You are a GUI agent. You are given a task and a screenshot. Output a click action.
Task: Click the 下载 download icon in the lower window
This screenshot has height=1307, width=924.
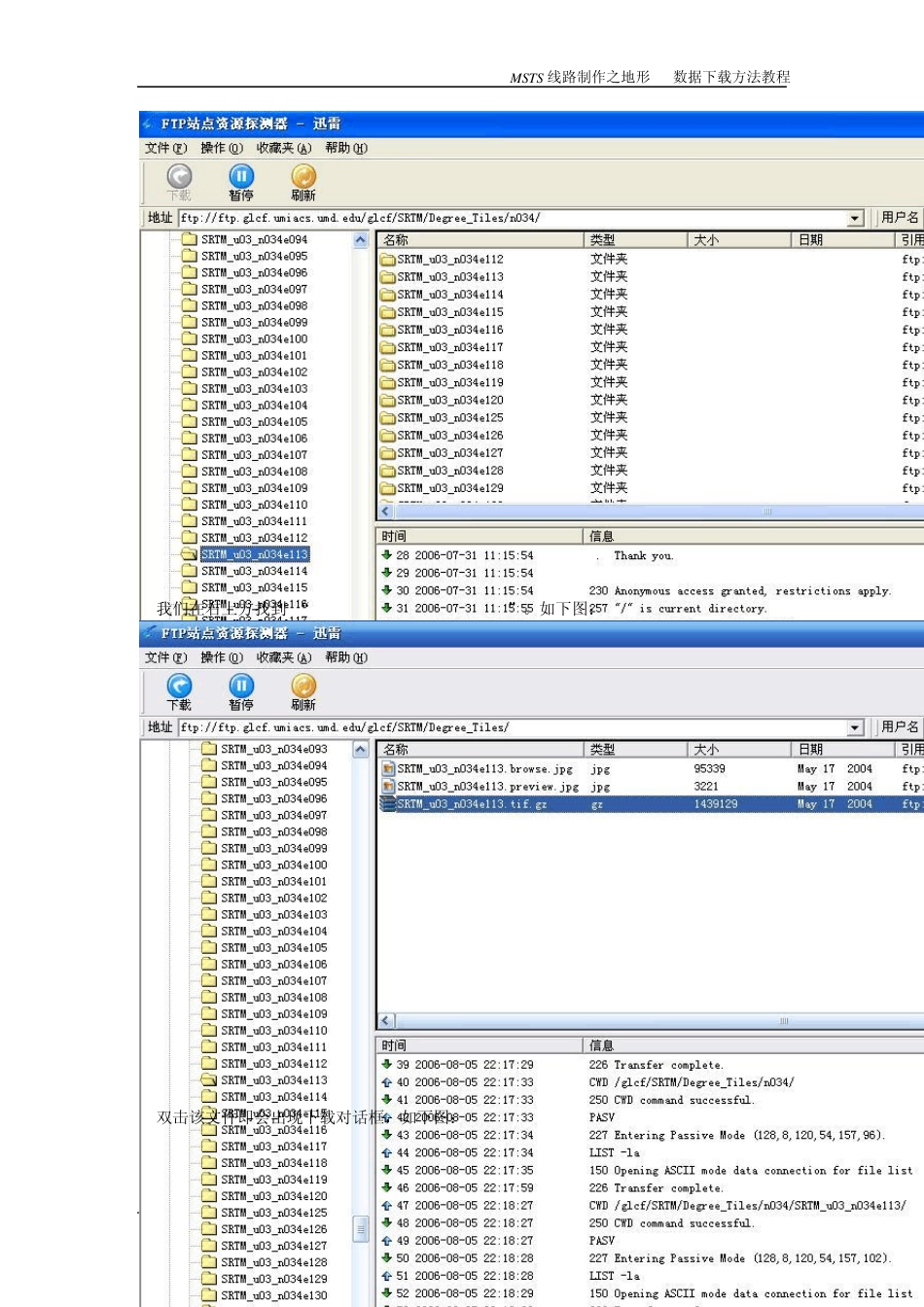tap(179, 686)
